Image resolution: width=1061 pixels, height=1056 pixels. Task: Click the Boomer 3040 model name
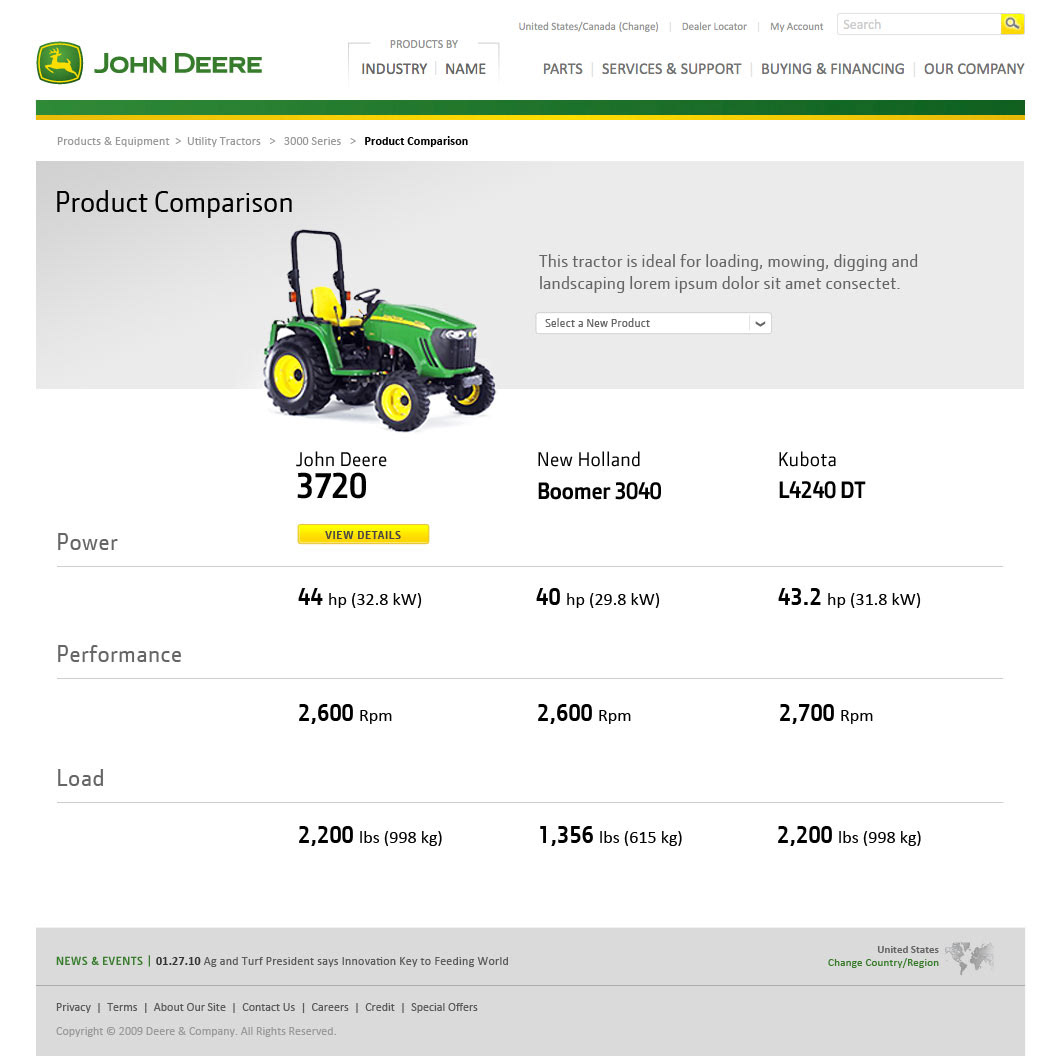pos(599,491)
